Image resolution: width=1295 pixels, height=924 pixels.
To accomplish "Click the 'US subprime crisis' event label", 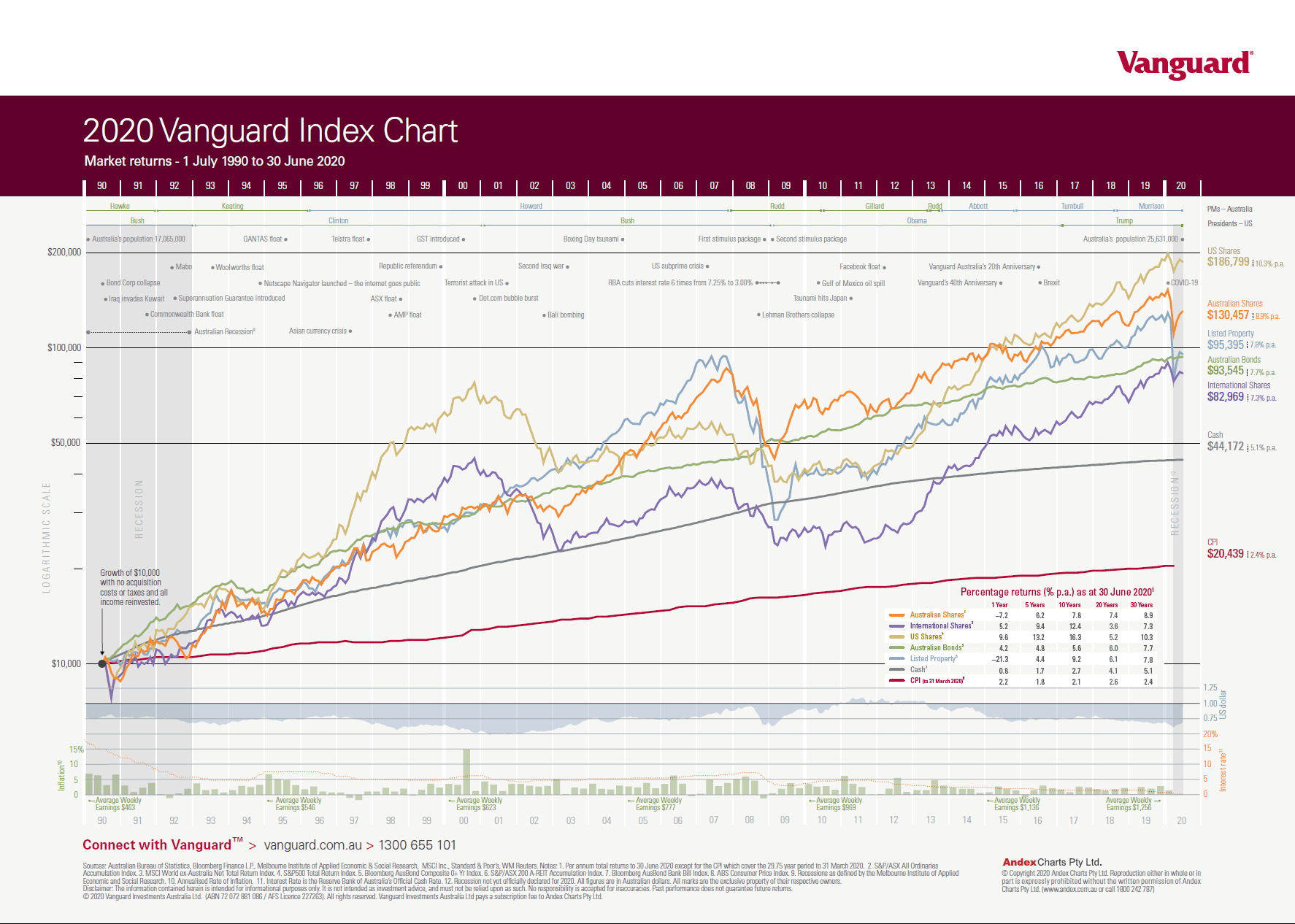I will (x=677, y=266).
